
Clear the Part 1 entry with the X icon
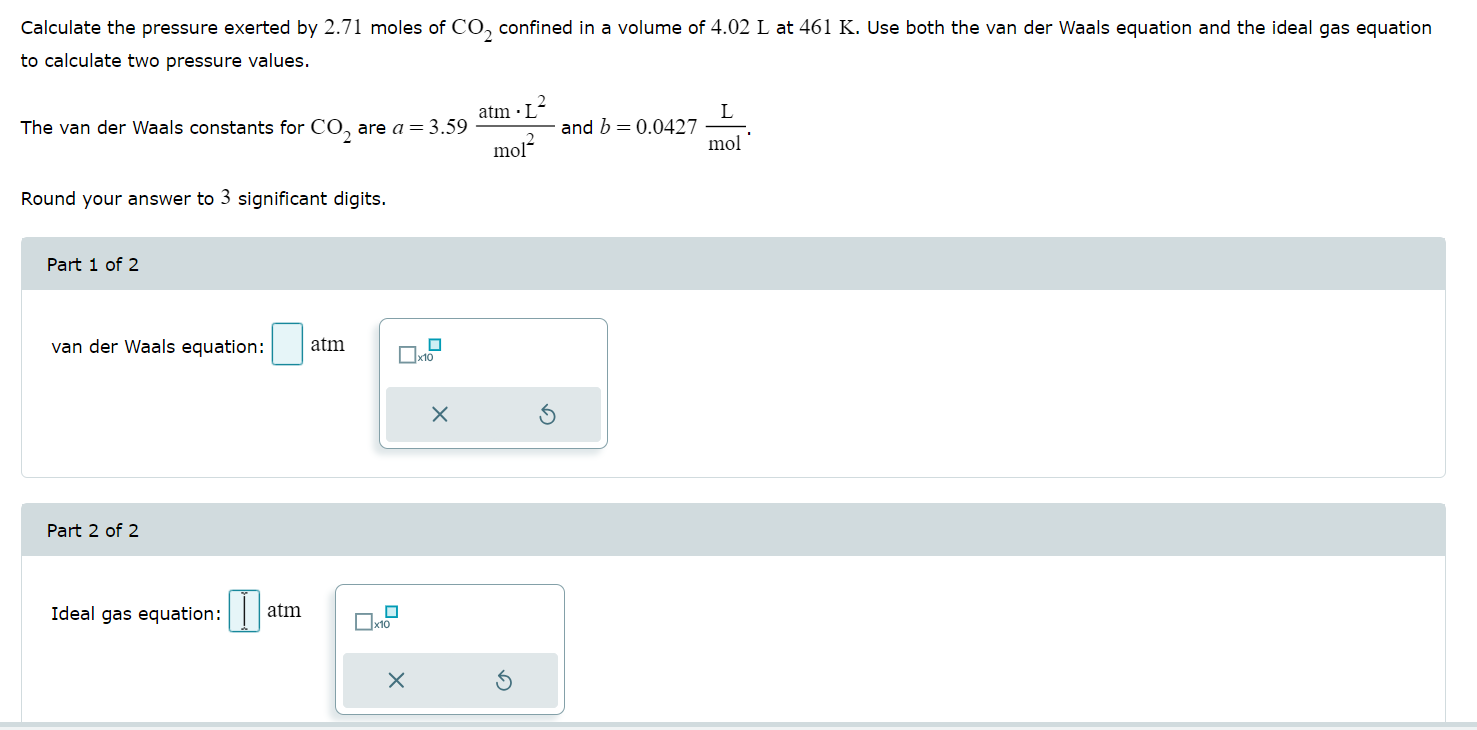[439, 413]
